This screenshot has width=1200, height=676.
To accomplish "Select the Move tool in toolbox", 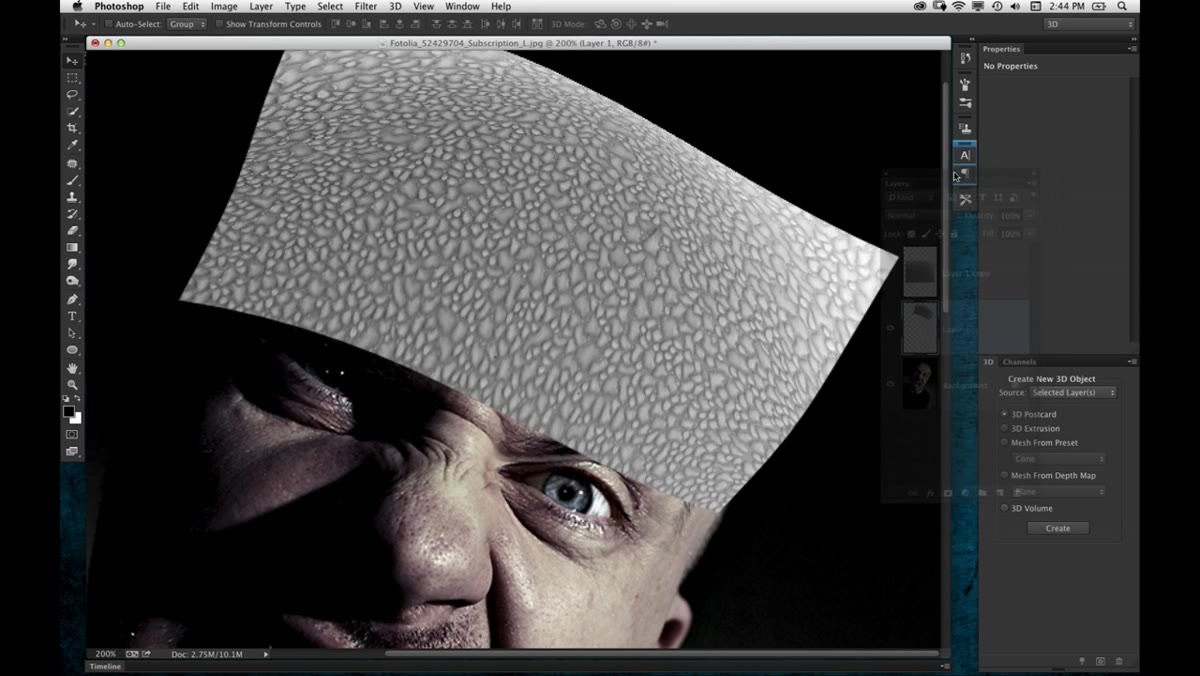I will tap(72, 61).
